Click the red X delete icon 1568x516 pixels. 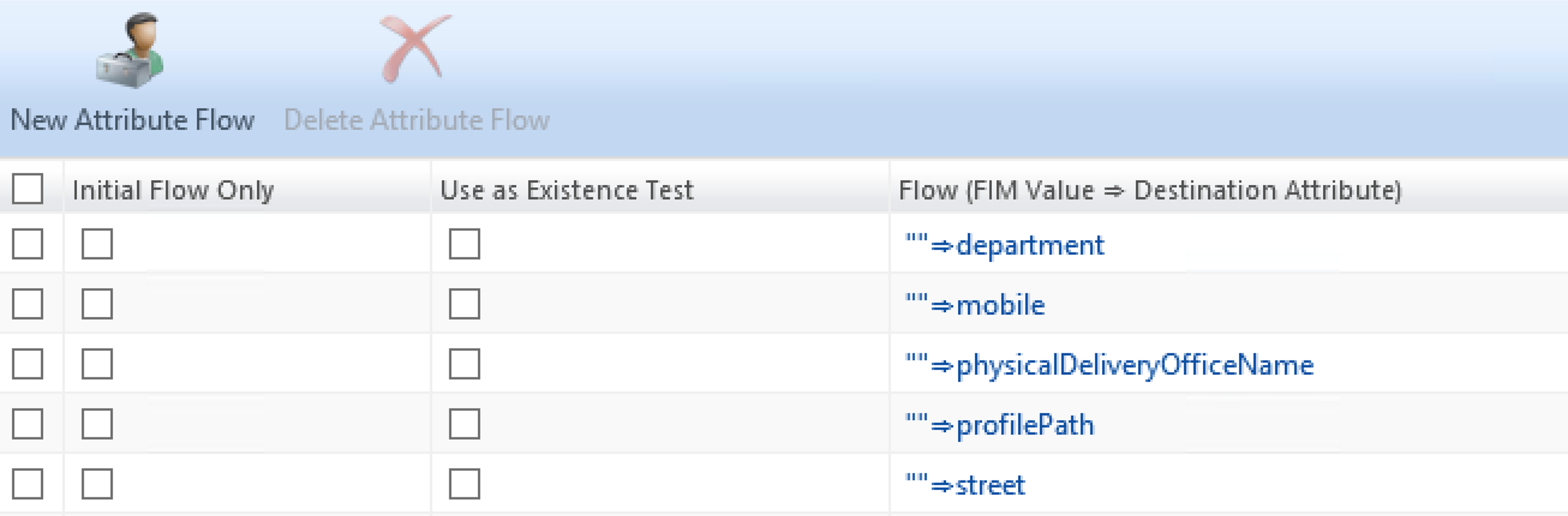click(x=415, y=49)
